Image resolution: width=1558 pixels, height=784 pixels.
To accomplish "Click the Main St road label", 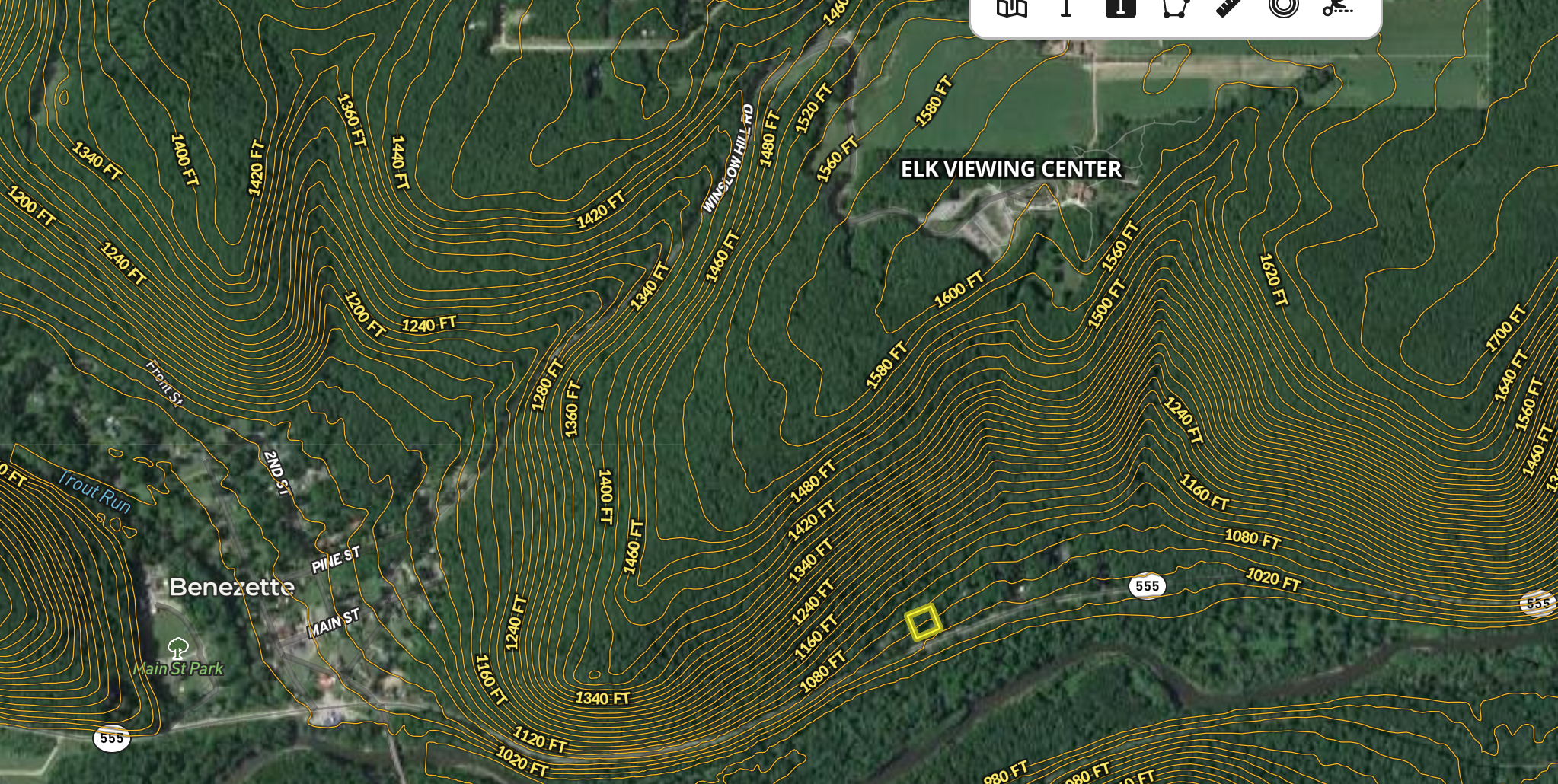I will 333,623.
